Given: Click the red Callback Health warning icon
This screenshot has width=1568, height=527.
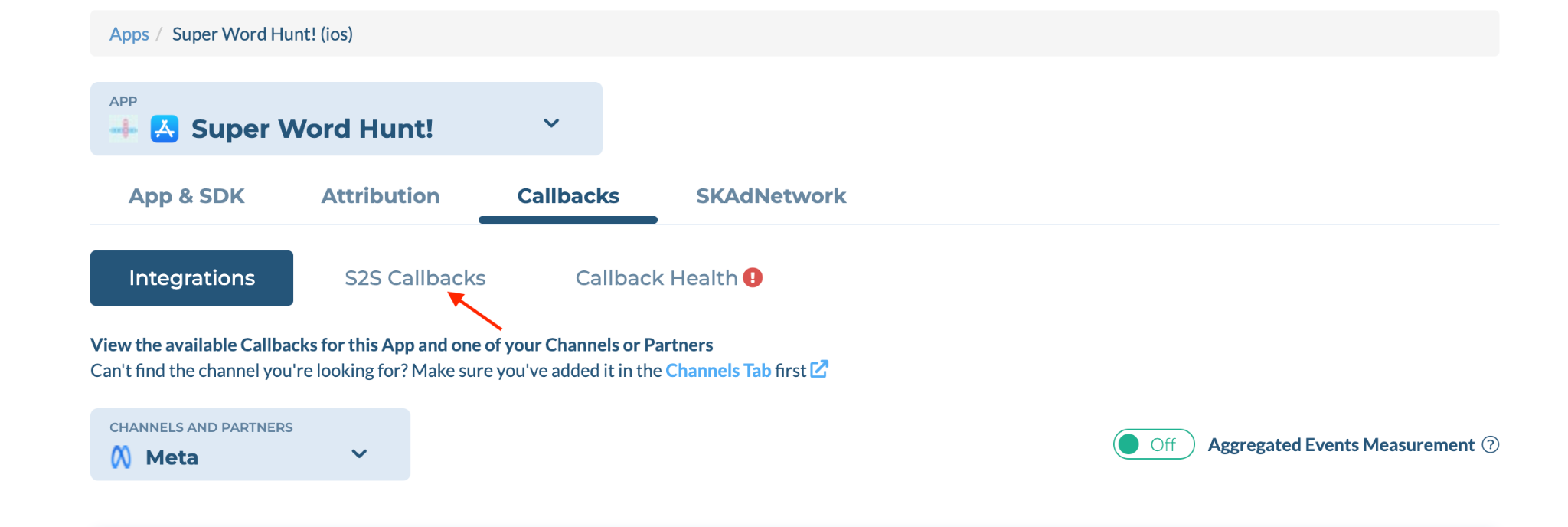Looking at the screenshot, I should (x=753, y=277).
